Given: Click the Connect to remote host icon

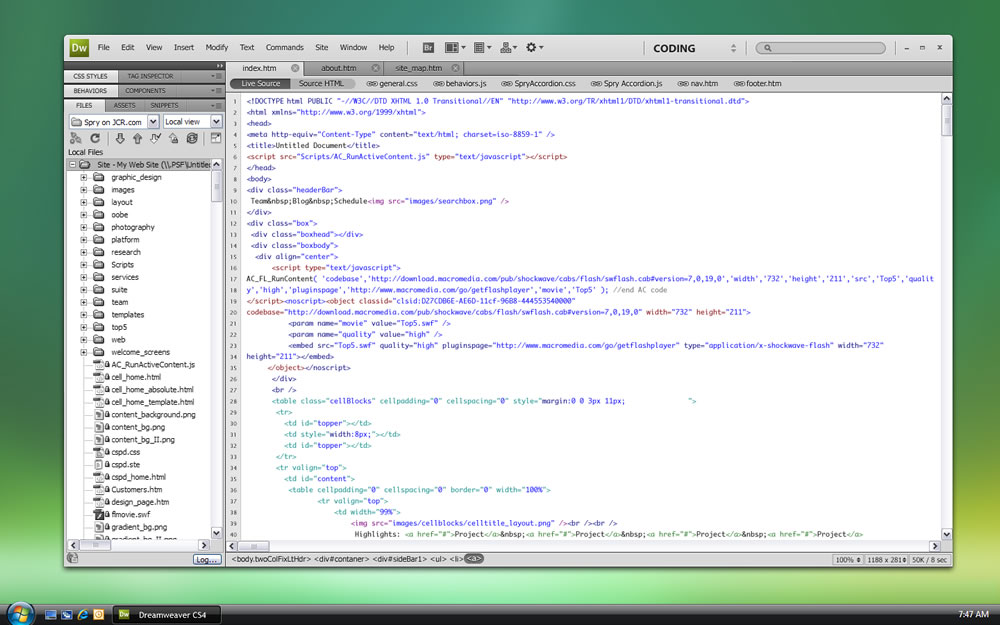Looking at the screenshot, I should coord(76,138).
